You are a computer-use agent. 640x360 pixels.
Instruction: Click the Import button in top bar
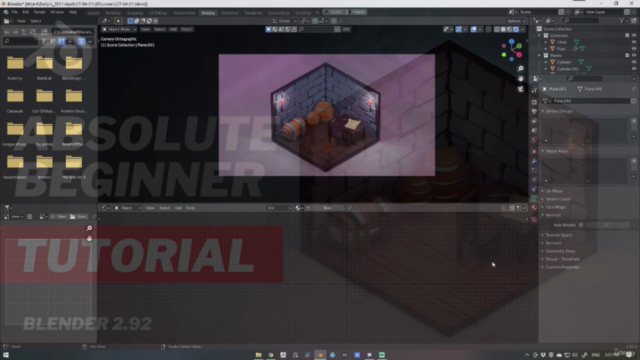[x=358, y=12]
